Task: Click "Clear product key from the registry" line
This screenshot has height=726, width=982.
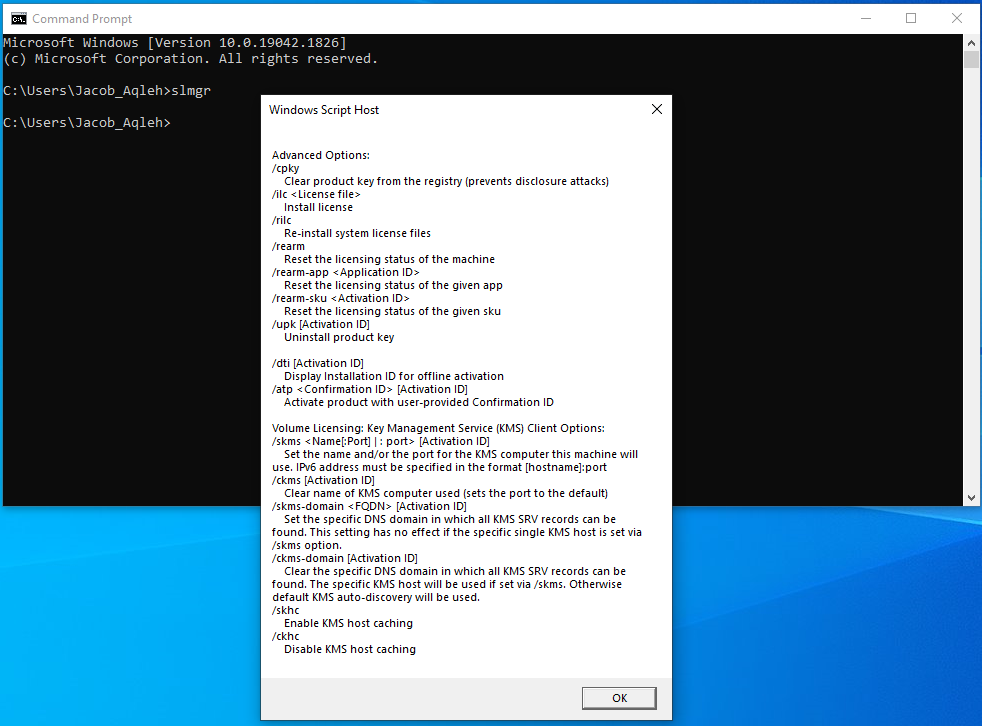Action: point(446,181)
